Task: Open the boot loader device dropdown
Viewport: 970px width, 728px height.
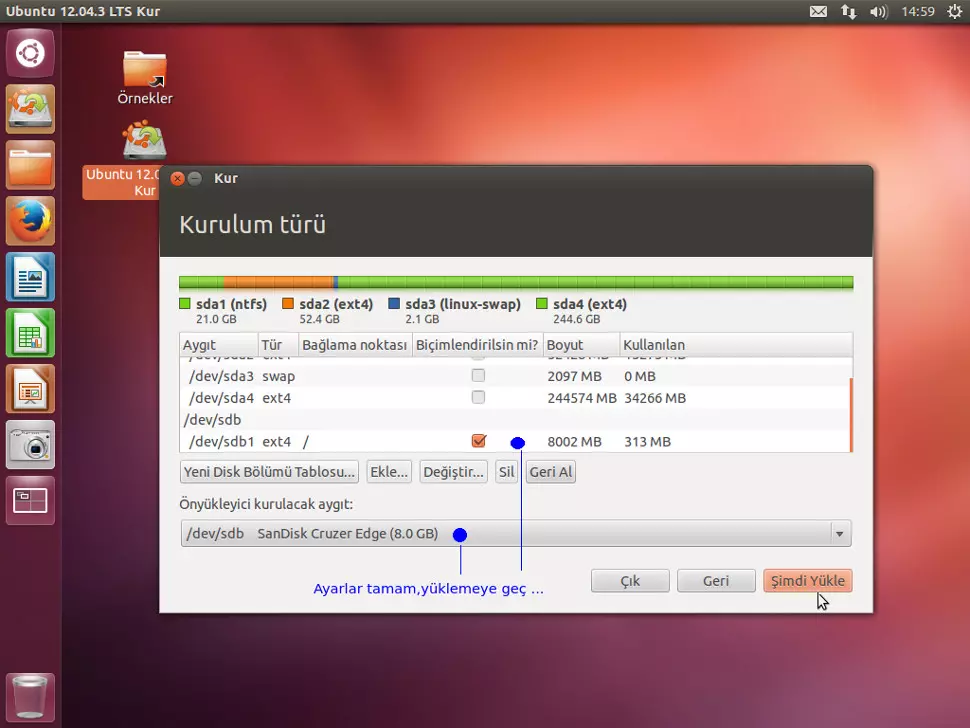Action: 839,533
